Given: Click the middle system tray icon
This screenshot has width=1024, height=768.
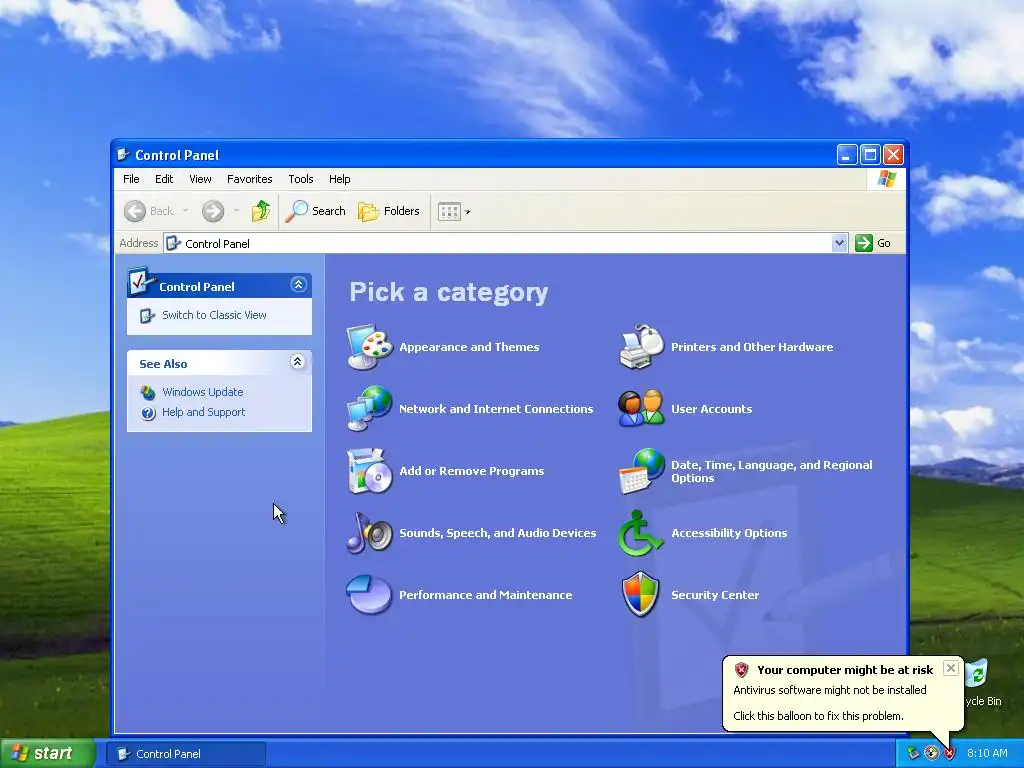Looking at the screenshot, I should click(x=931, y=753).
